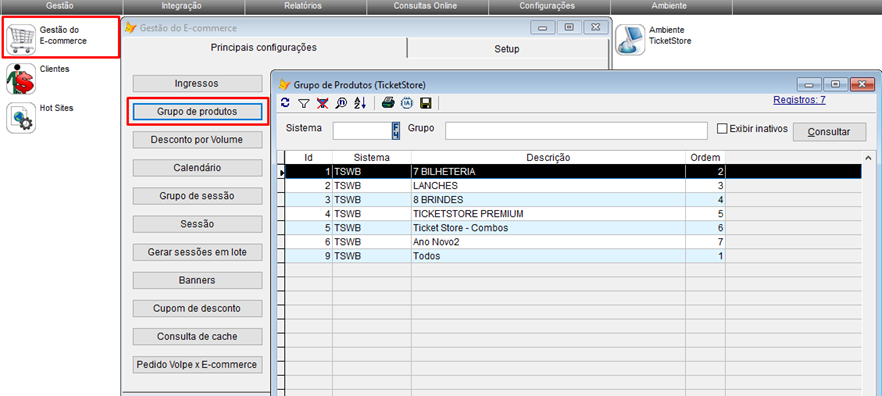Print the list using printer icon
Screen dimensions: 882x396
(x=388, y=102)
